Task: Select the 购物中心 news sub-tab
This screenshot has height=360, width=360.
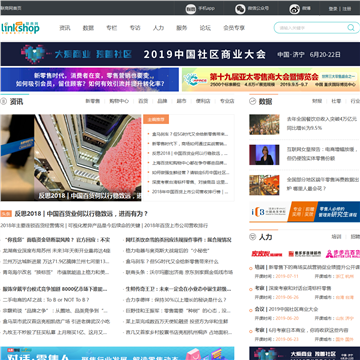Action: 119,101
